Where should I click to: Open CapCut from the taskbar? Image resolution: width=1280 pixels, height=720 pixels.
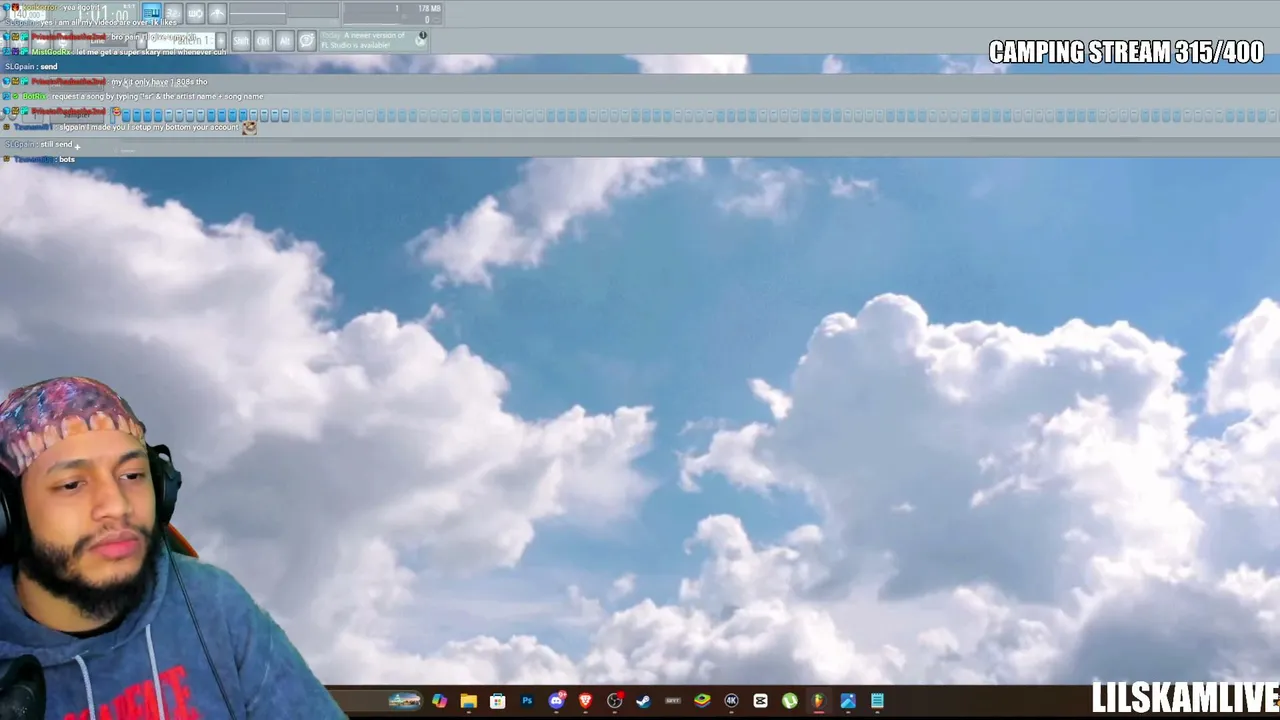coord(760,701)
